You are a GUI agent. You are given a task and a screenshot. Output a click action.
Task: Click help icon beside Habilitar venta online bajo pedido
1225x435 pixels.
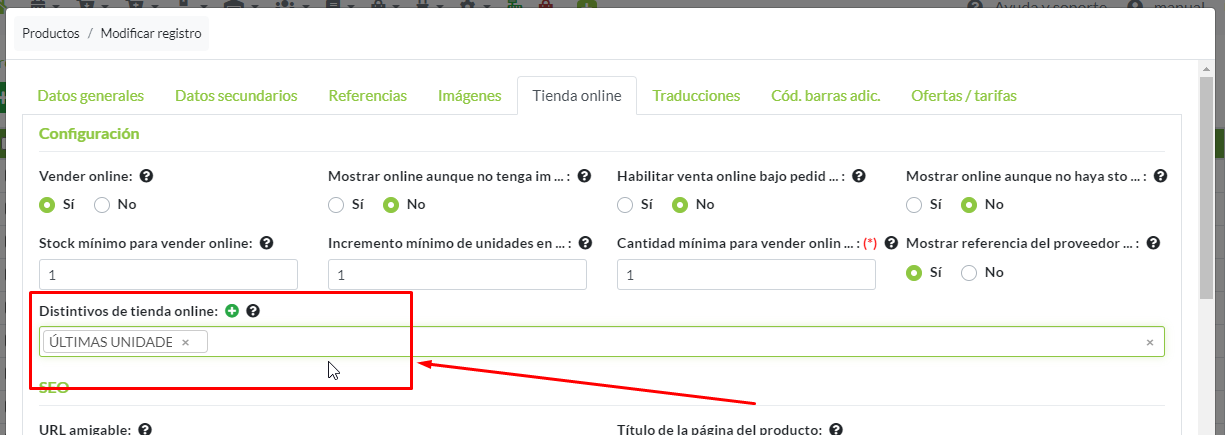(x=858, y=176)
